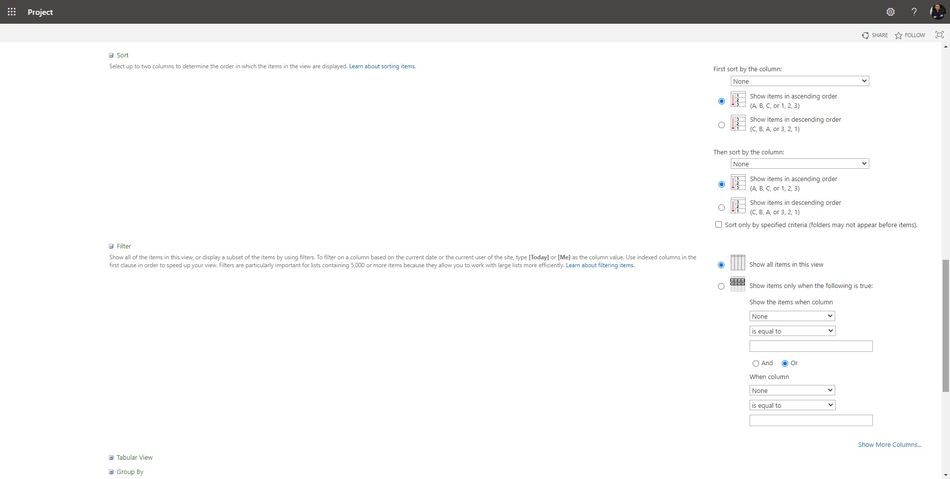Viewport: 950px width, 479px height.
Task: Collapse the Sort section icon
Action: [111, 55]
